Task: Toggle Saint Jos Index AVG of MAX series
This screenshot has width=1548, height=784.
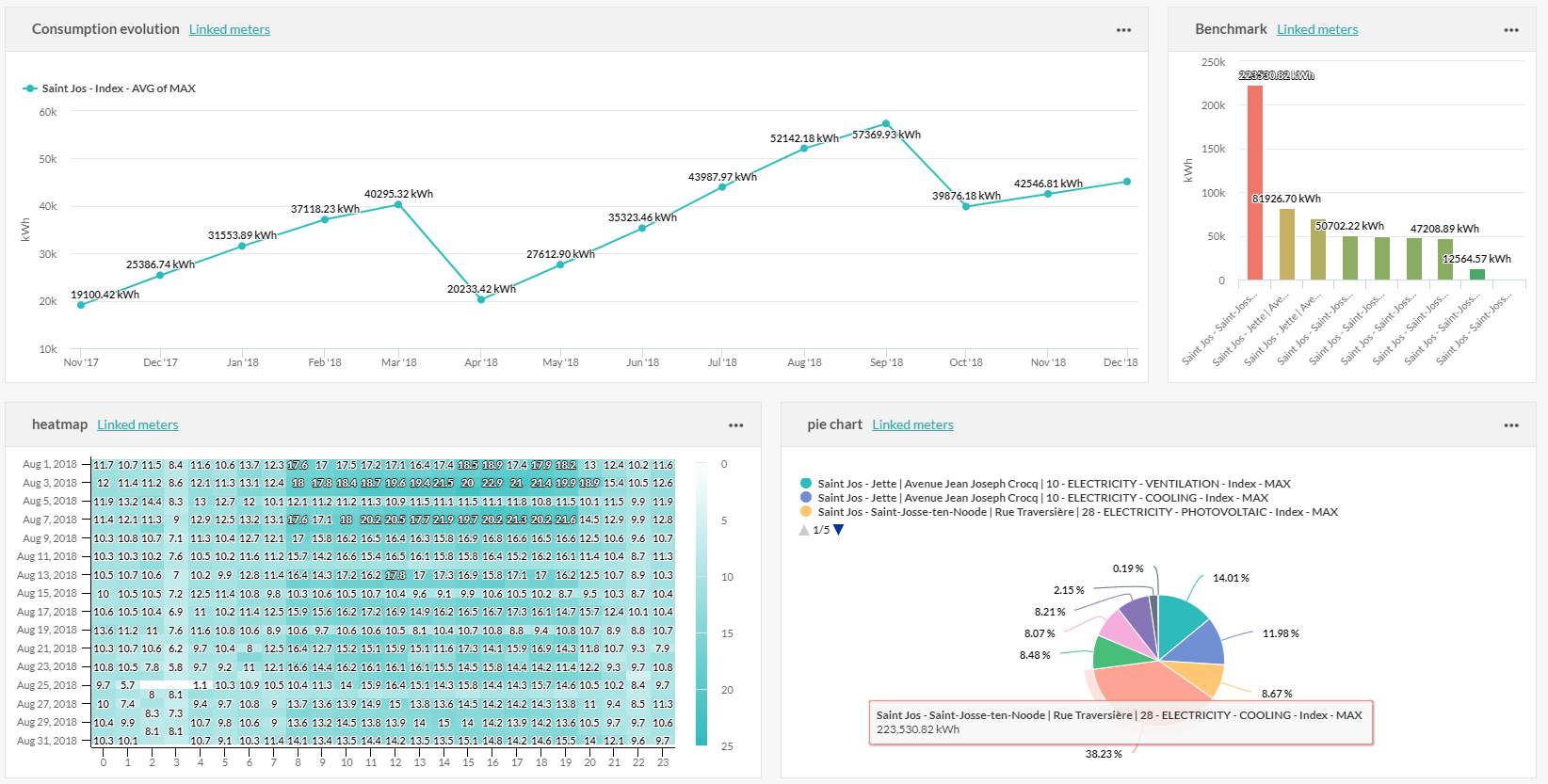Action: coord(109,88)
